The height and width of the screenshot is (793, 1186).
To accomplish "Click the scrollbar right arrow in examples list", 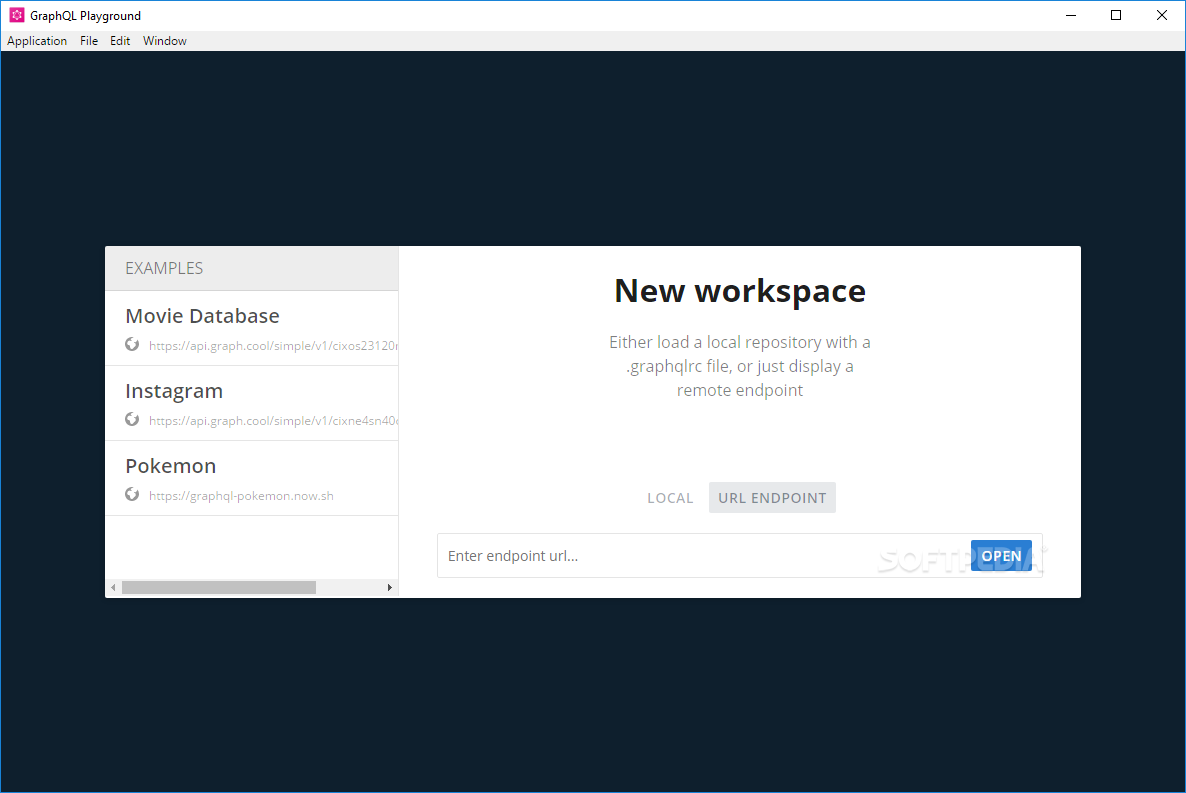I will coord(390,588).
